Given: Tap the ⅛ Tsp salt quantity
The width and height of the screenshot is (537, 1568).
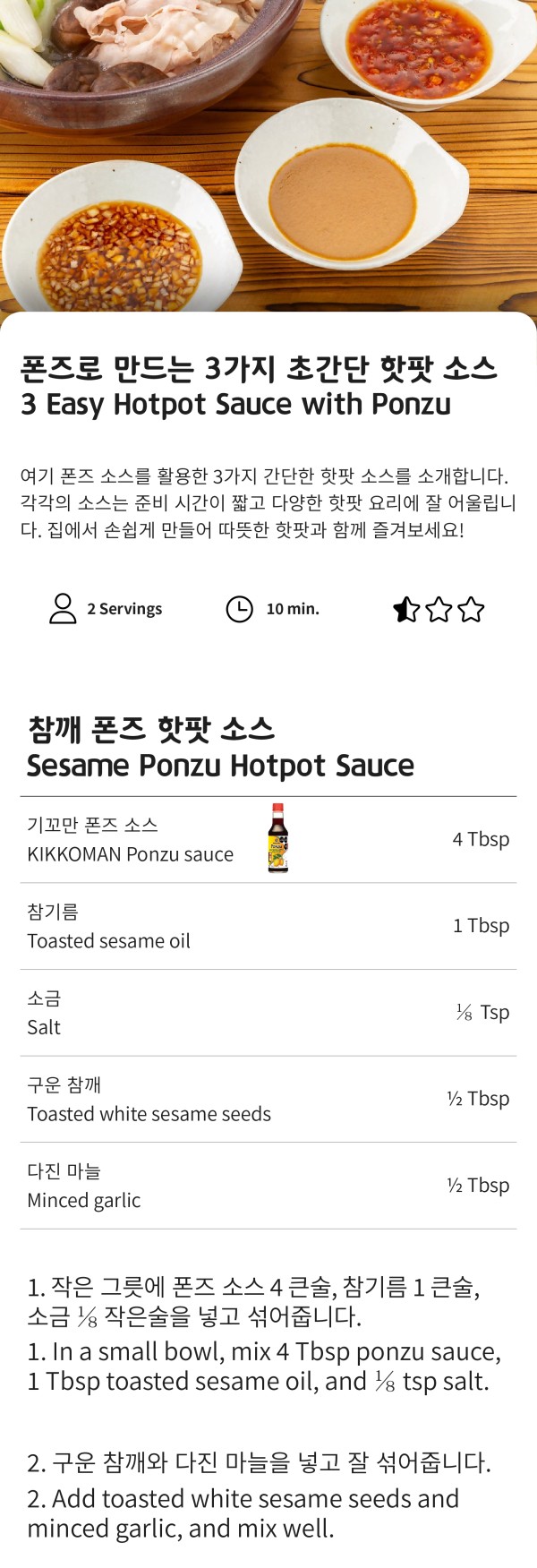Looking at the screenshot, I should tap(482, 1012).
